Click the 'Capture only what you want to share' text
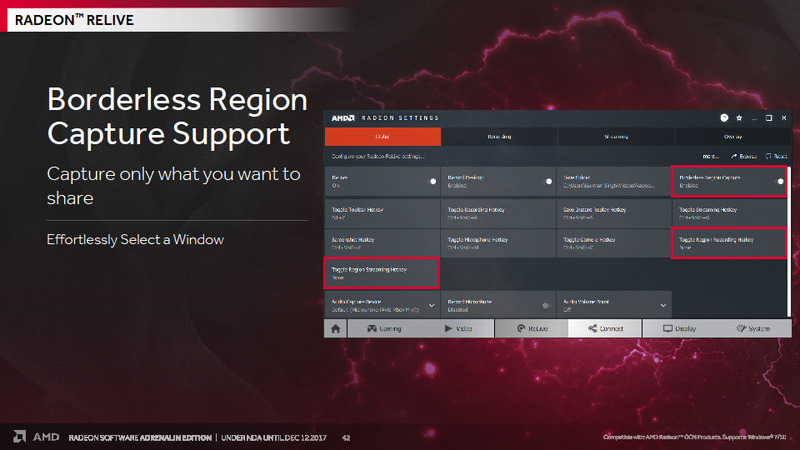The height and width of the screenshot is (450, 800). tap(173, 186)
